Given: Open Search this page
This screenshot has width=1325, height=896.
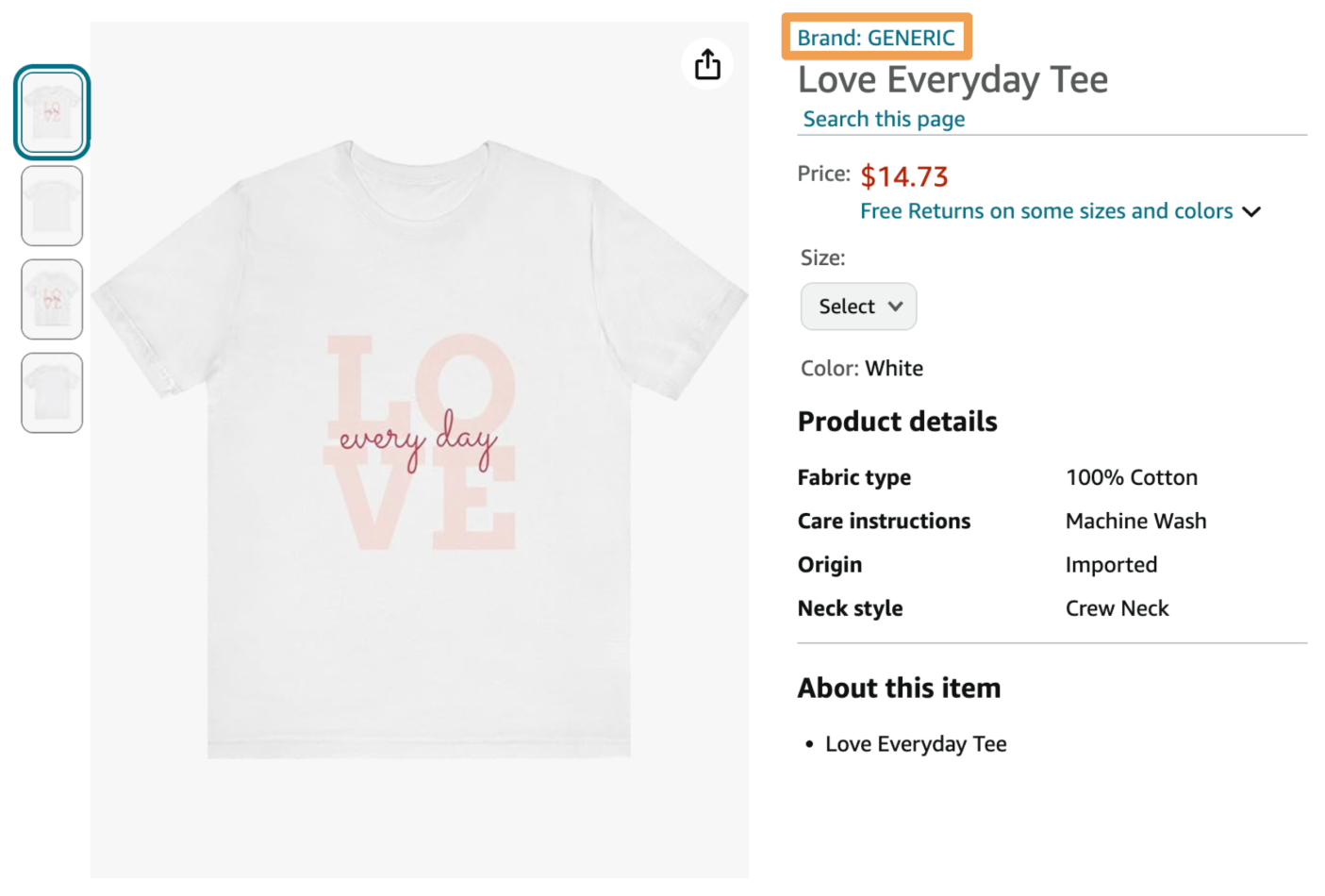Looking at the screenshot, I should pyautogui.click(x=883, y=119).
